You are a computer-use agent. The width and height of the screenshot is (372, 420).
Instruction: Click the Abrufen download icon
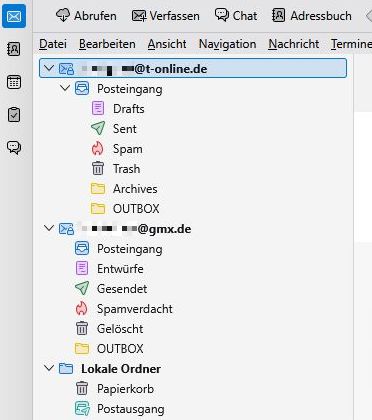tap(63, 15)
